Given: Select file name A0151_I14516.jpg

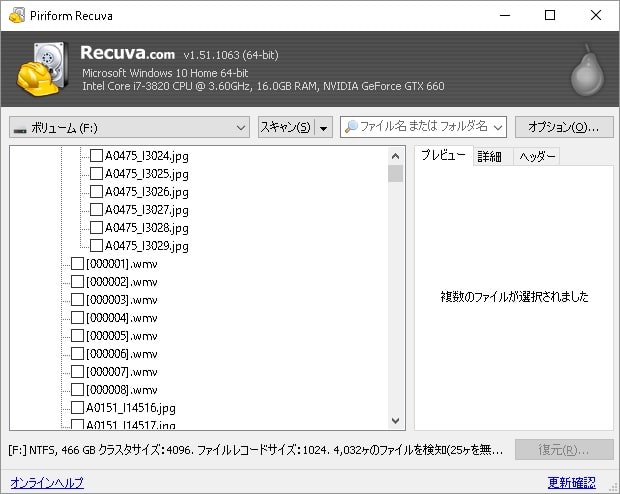Looking at the screenshot, I should tap(131, 408).
